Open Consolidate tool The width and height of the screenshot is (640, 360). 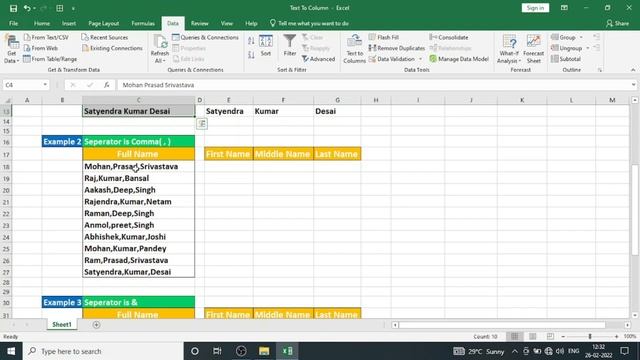[449, 37]
